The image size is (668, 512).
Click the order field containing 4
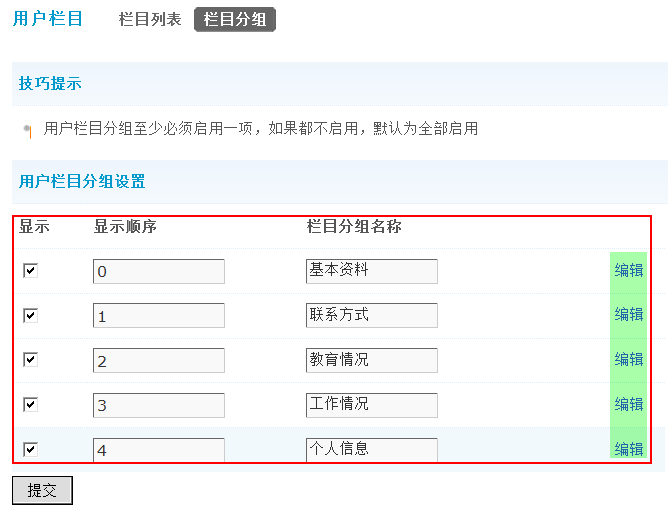[159, 450]
